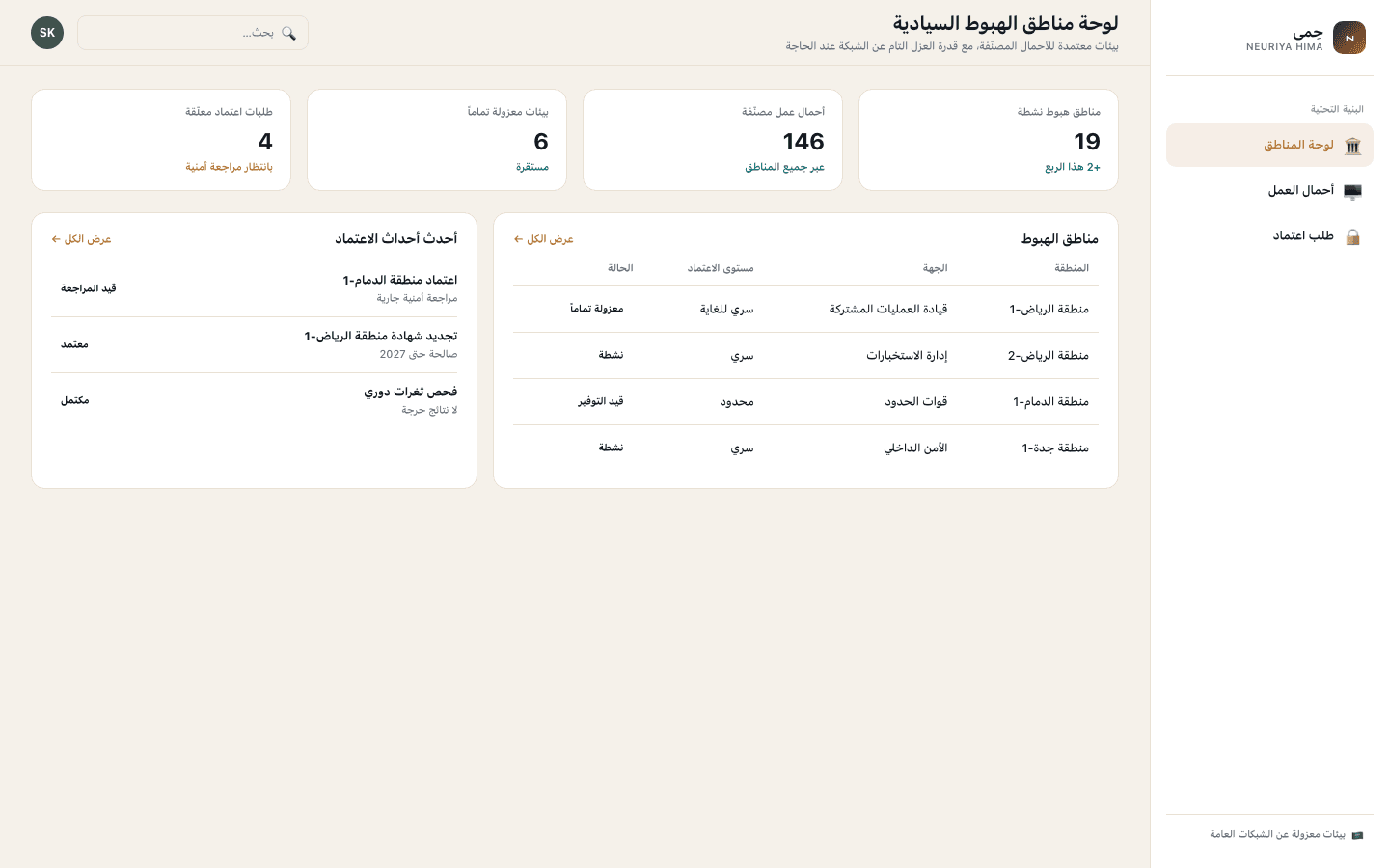Open the بيئات معزولة تماماً card showing 6
The width and height of the screenshot is (1389, 868).
(x=437, y=140)
